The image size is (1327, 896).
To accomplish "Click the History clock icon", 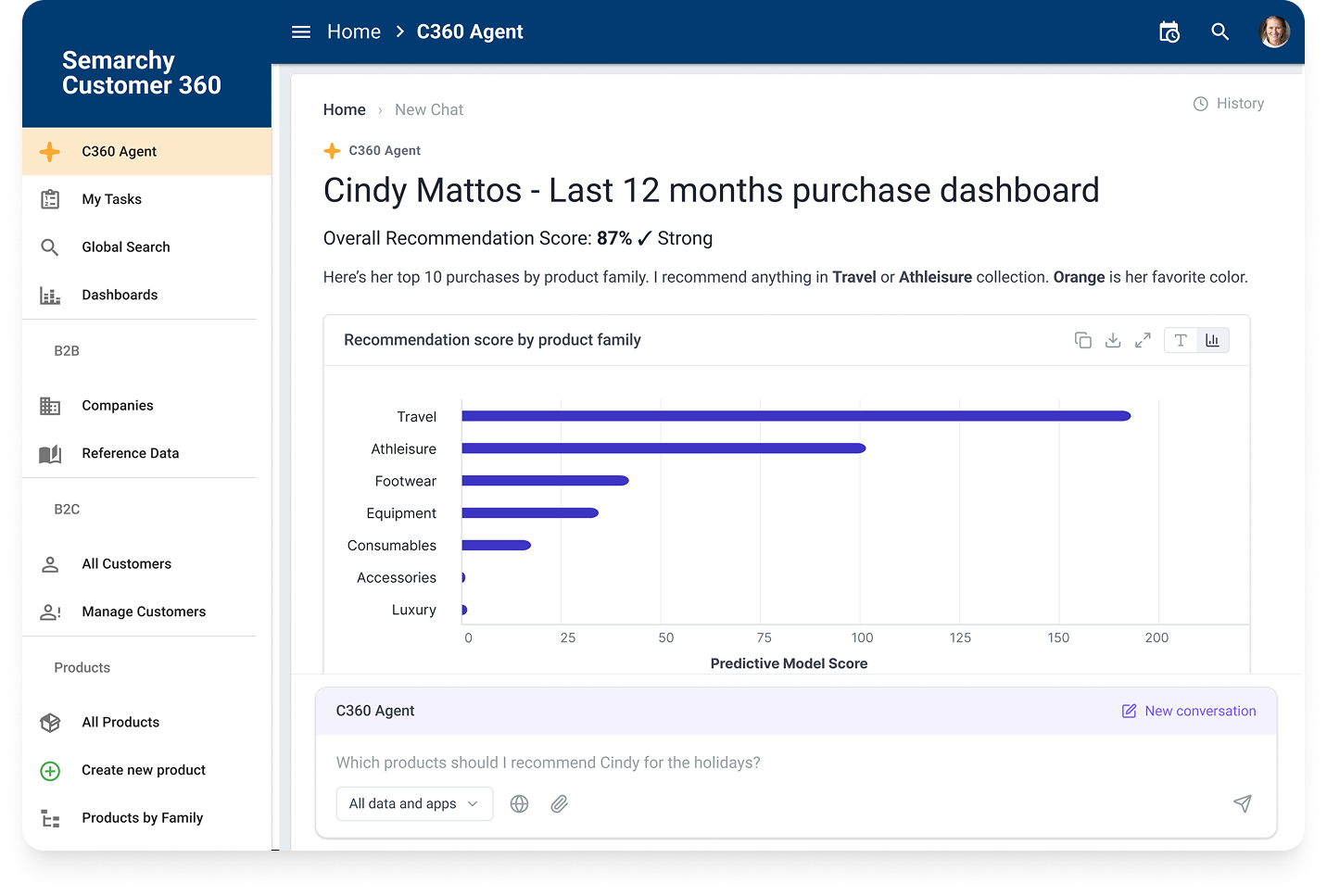I will [1200, 104].
